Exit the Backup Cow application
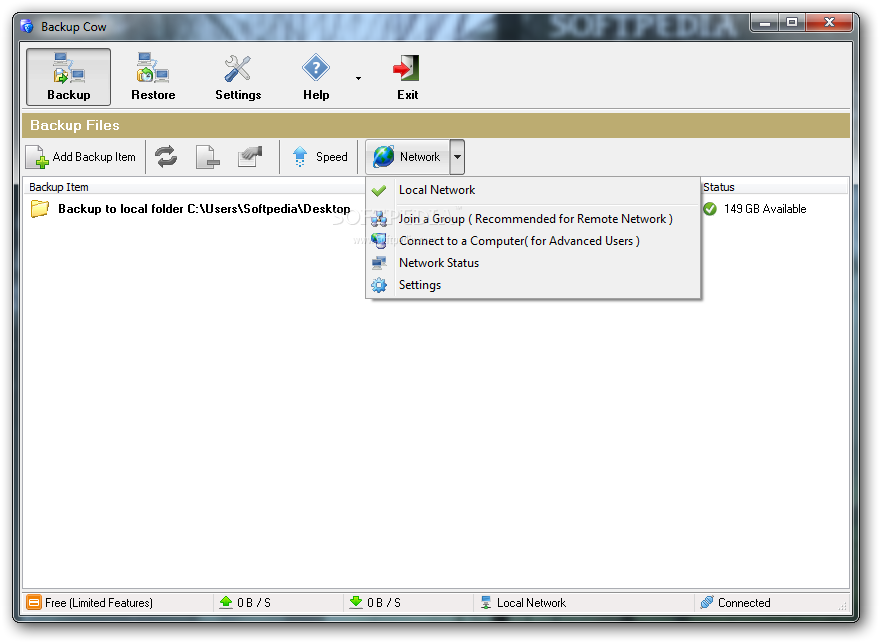 click(407, 77)
